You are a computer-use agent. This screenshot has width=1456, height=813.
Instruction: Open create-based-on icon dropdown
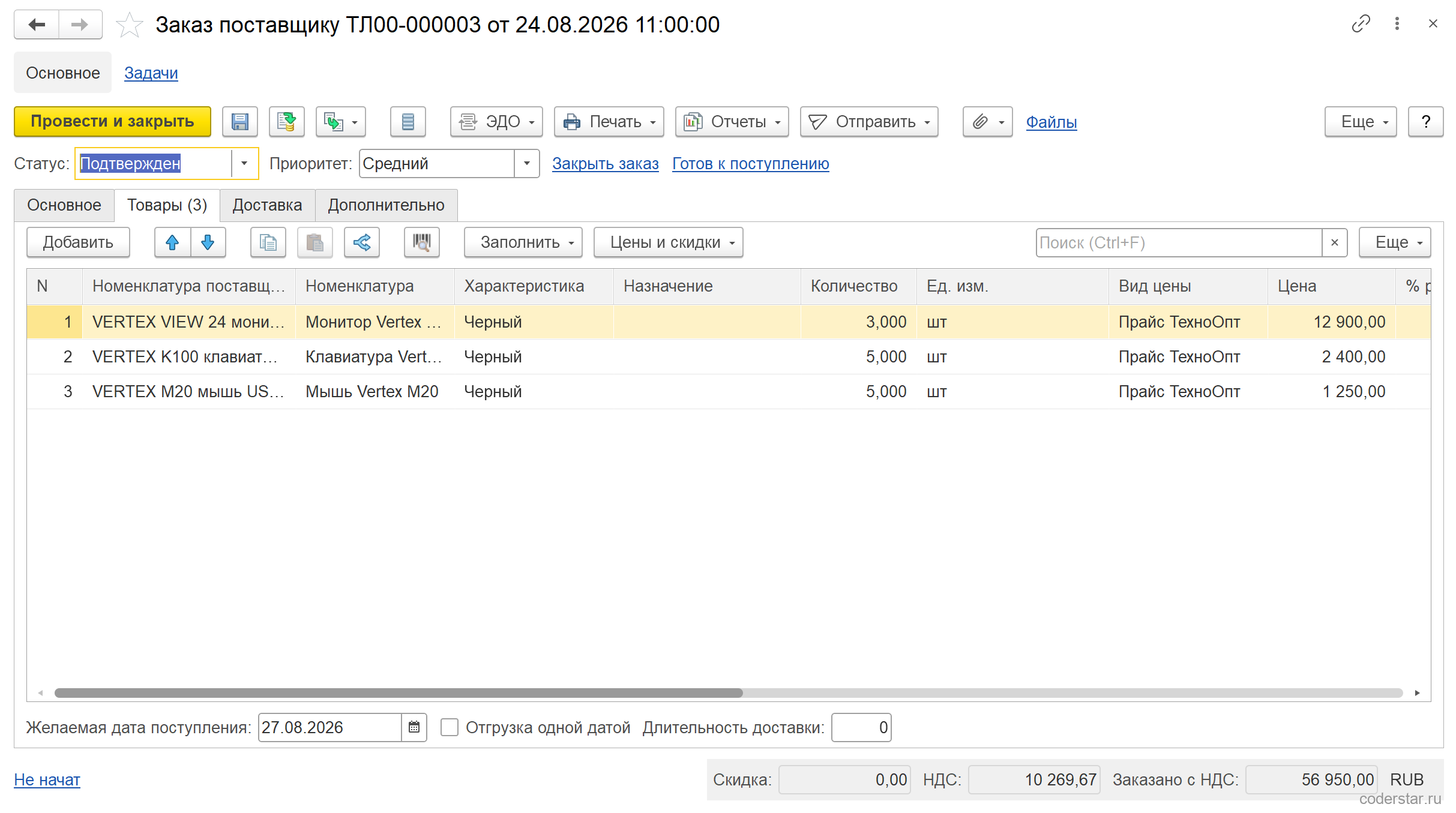(x=341, y=122)
